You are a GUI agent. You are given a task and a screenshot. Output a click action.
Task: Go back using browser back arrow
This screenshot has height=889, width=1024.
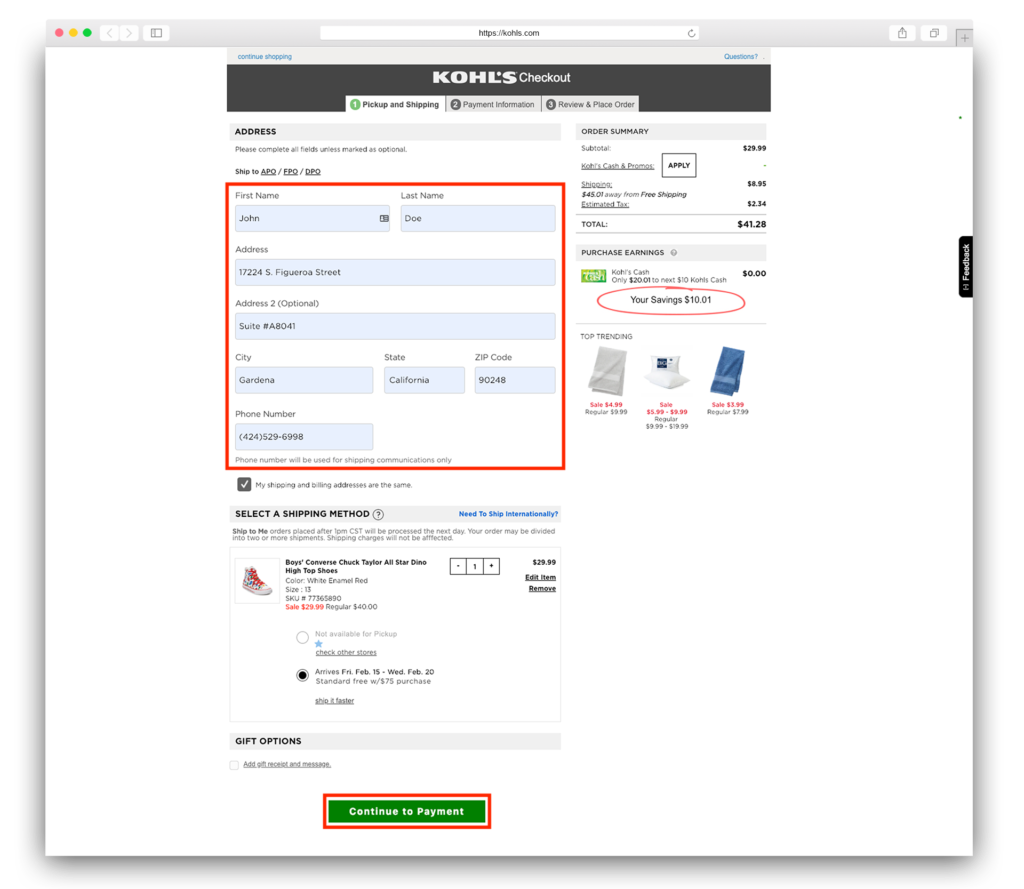pos(110,33)
